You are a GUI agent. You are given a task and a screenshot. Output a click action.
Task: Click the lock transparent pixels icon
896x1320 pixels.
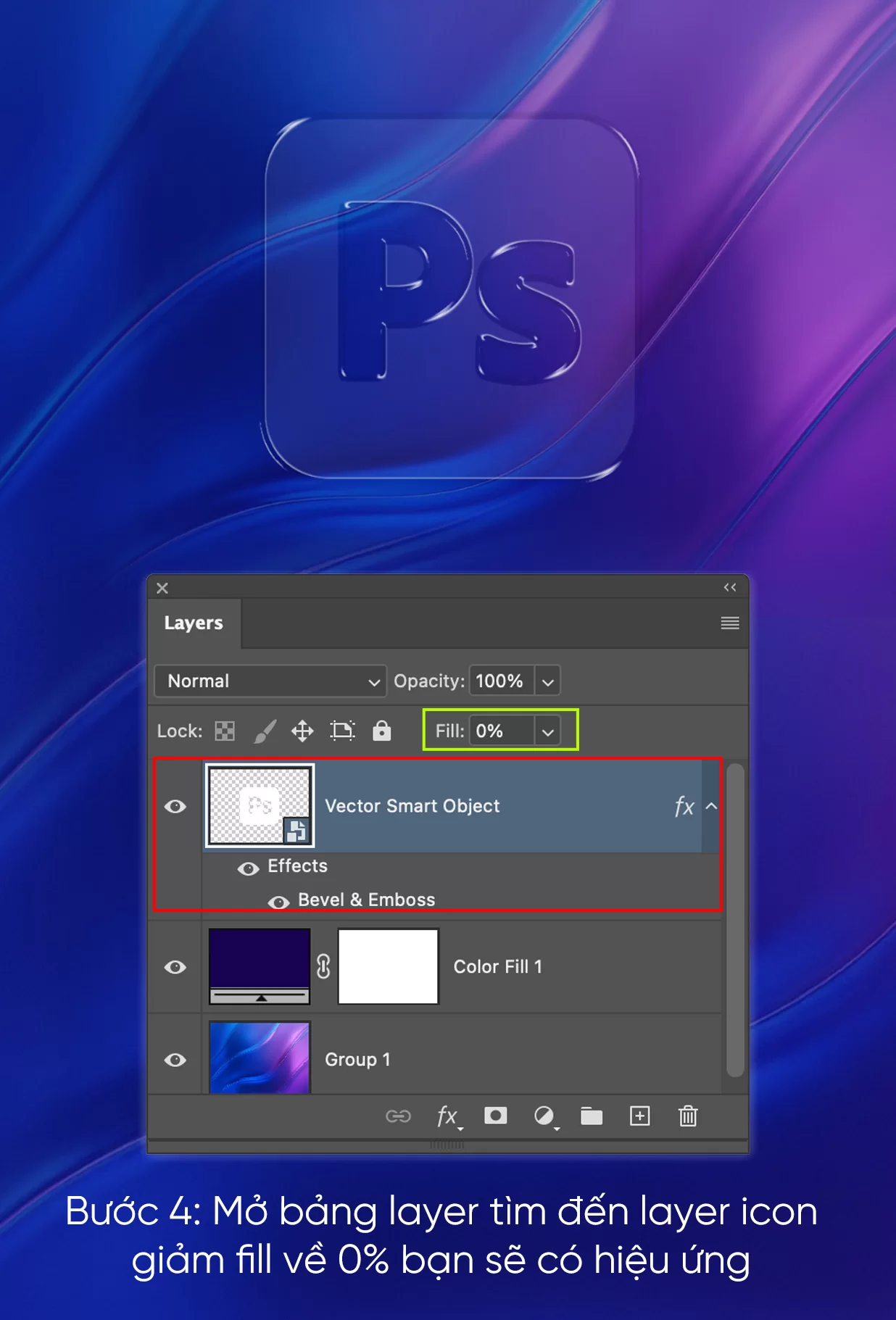point(225,731)
